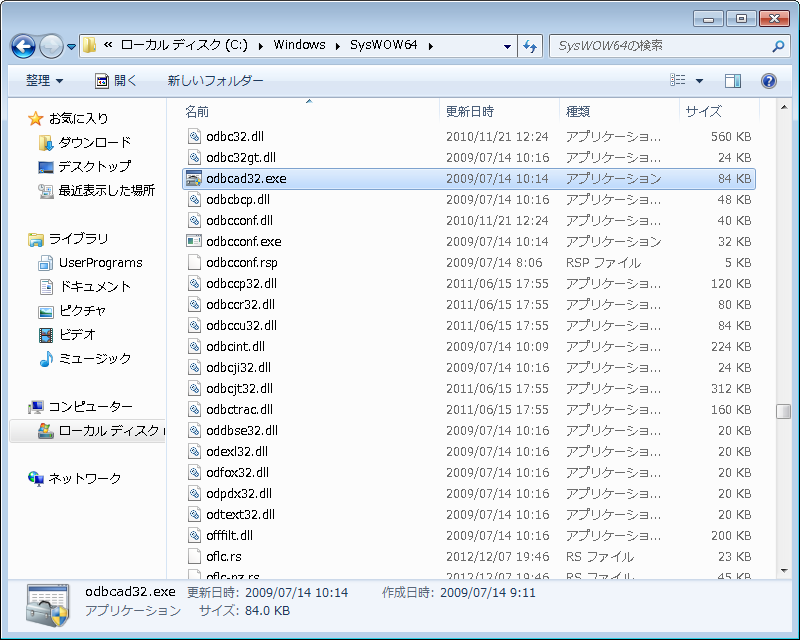Expand the Windows breadcrumb arrow

(x=337, y=46)
